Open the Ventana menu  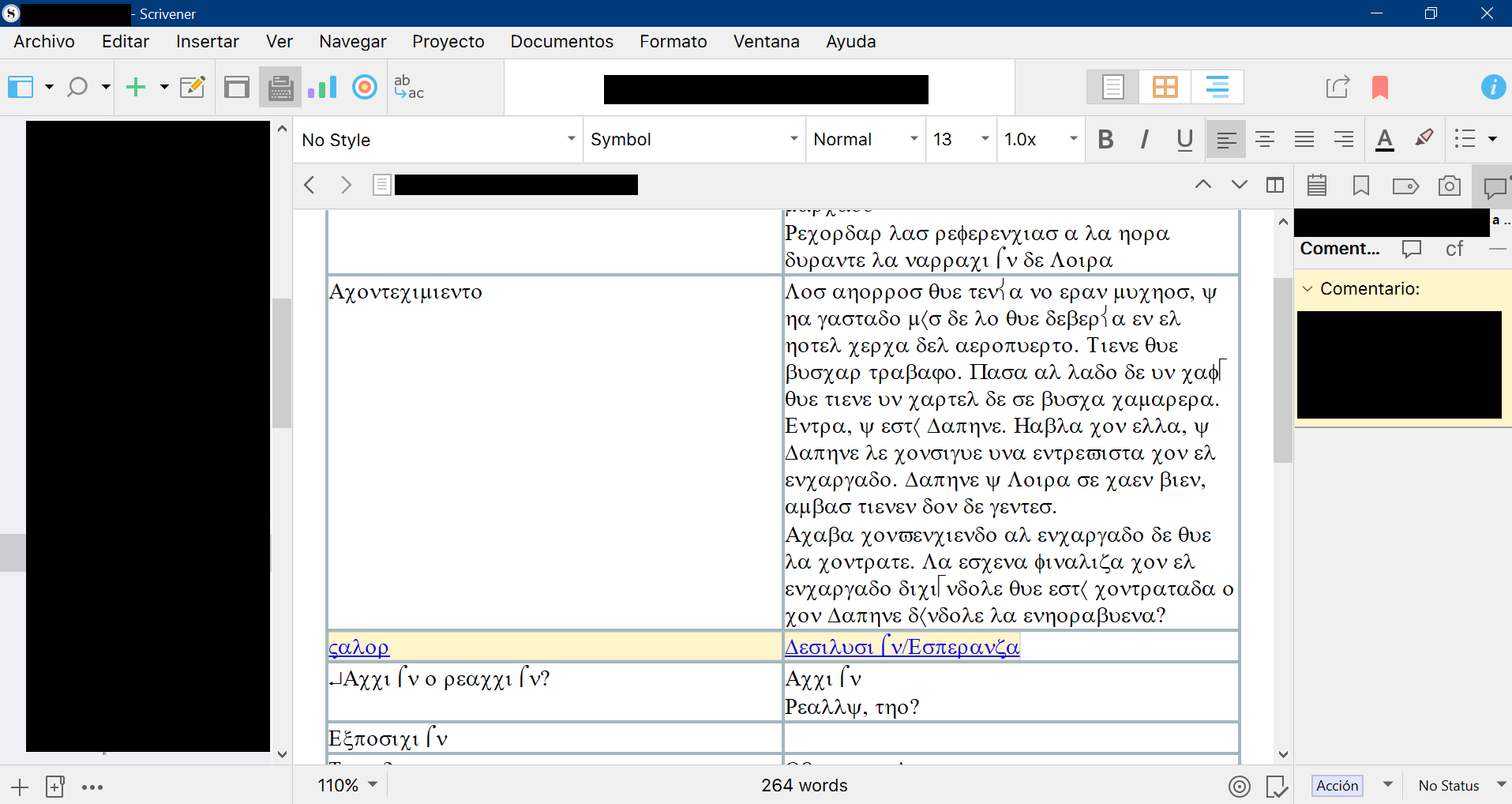click(x=767, y=42)
